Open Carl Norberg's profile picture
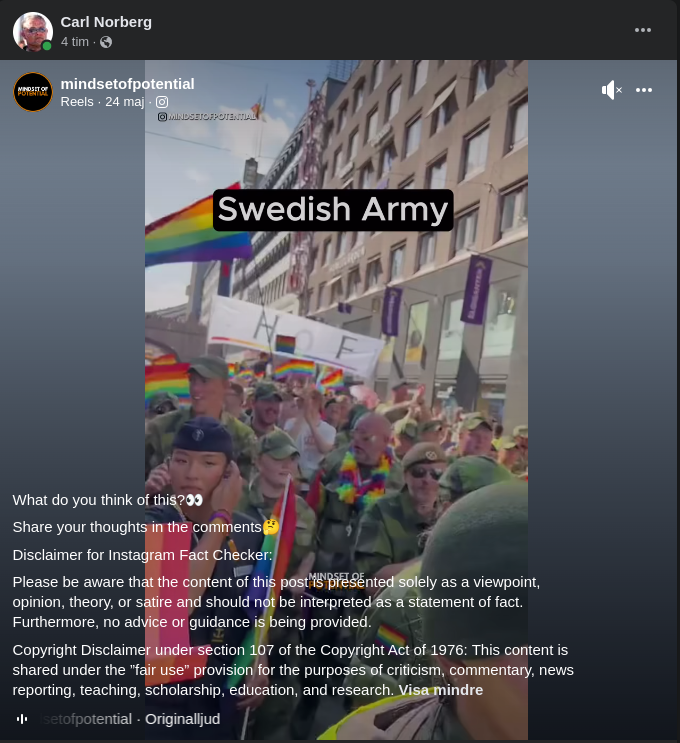Image resolution: width=680 pixels, height=743 pixels. click(x=33, y=32)
